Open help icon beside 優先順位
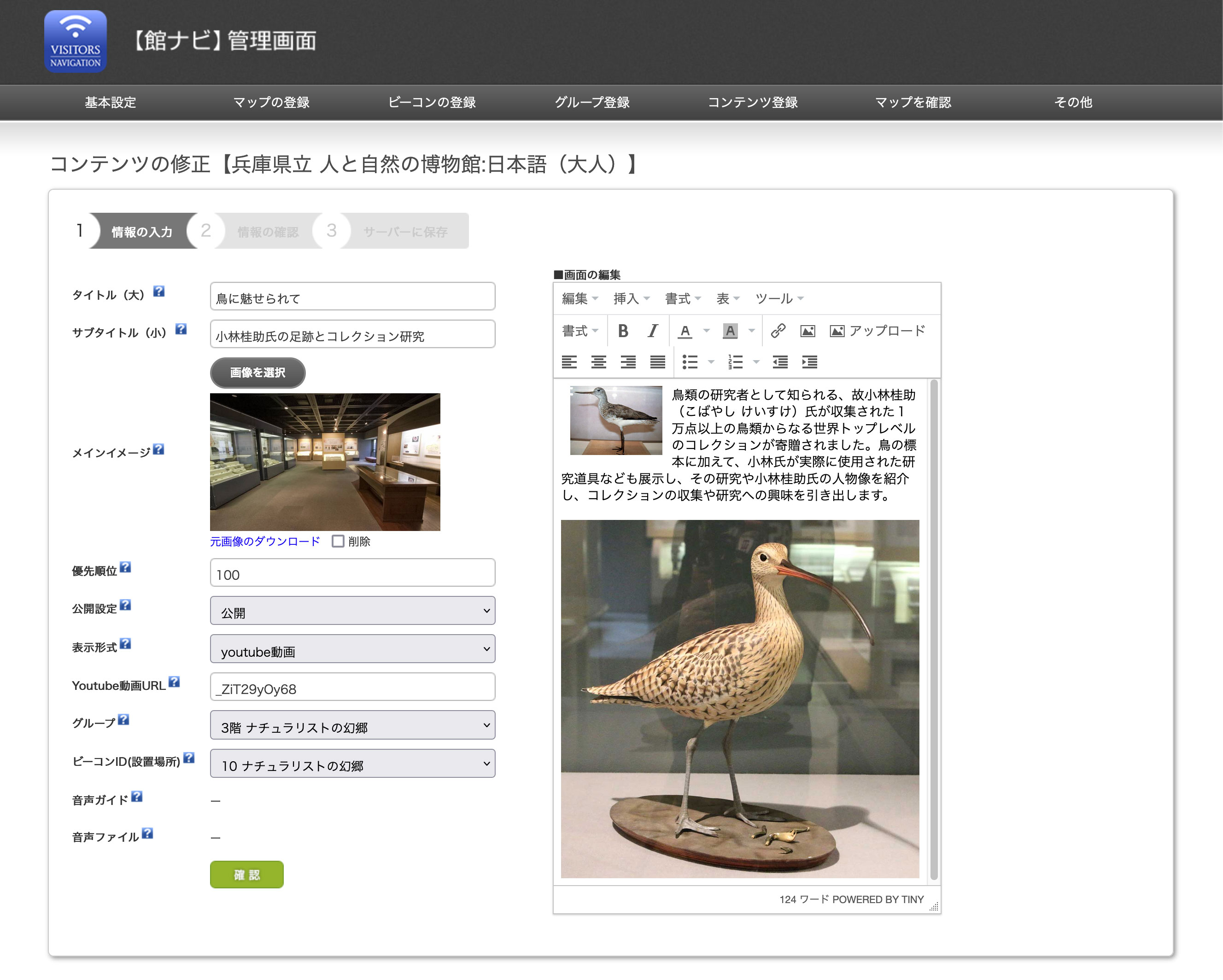 125,567
